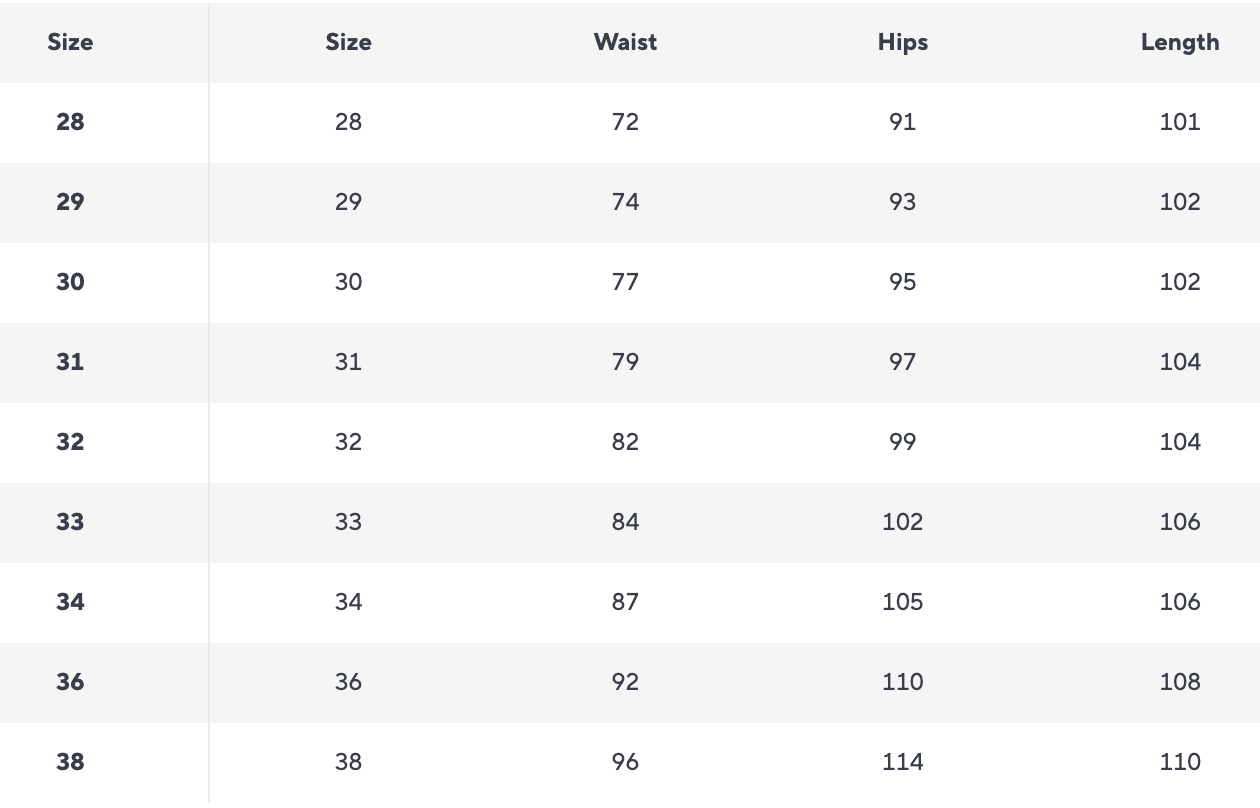The width and height of the screenshot is (1260, 808).
Task: Click length value 108 in the size 36 row
Action: pos(1179,682)
